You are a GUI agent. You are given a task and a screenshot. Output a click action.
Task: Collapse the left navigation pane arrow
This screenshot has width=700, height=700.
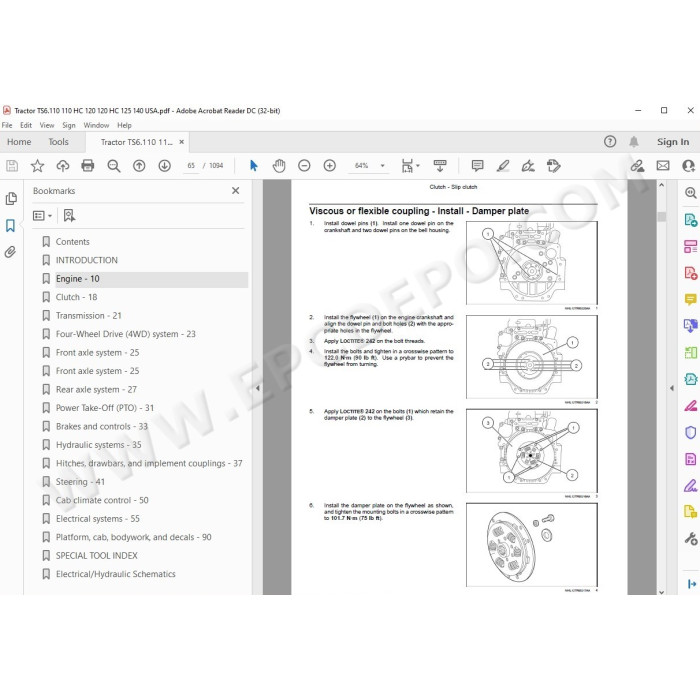[258, 388]
